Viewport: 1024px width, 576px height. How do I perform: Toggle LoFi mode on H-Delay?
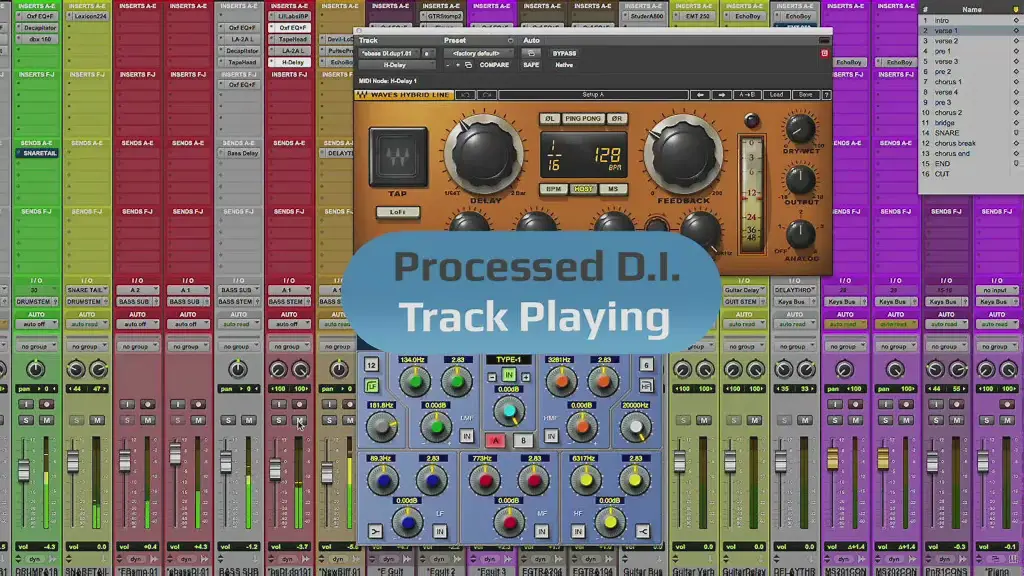click(398, 212)
